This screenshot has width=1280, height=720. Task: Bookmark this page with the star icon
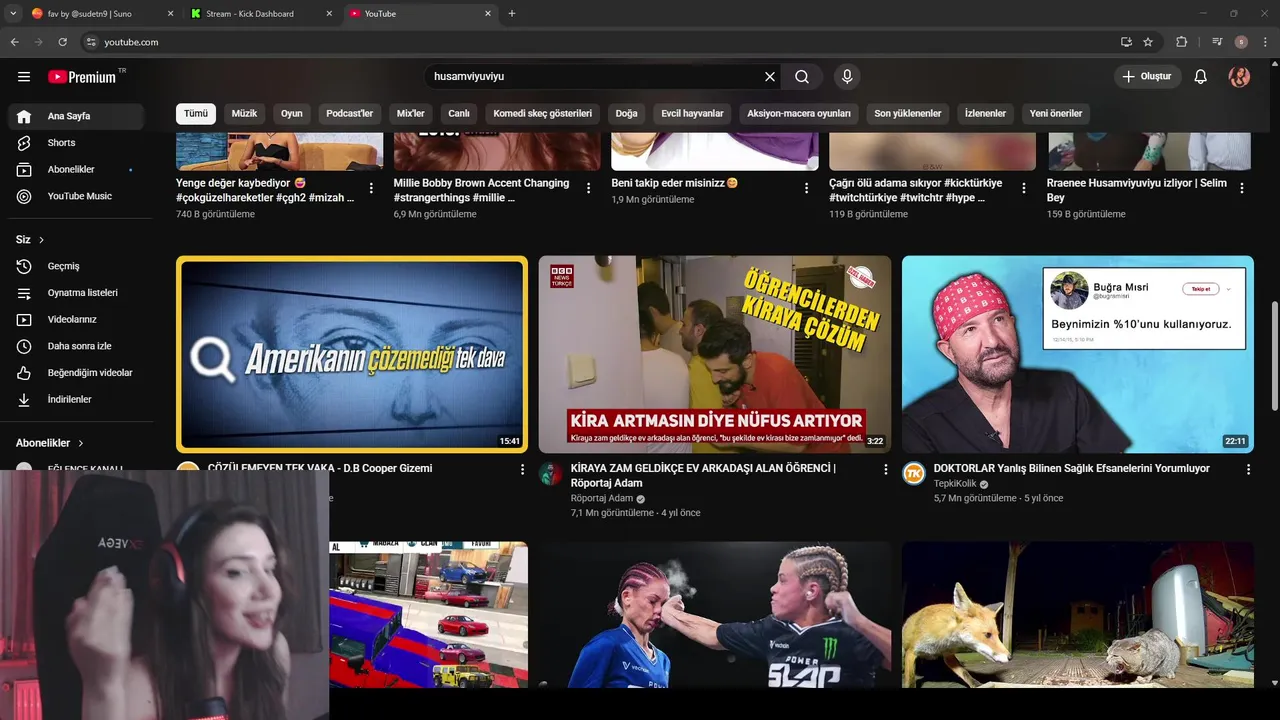(x=1148, y=42)
